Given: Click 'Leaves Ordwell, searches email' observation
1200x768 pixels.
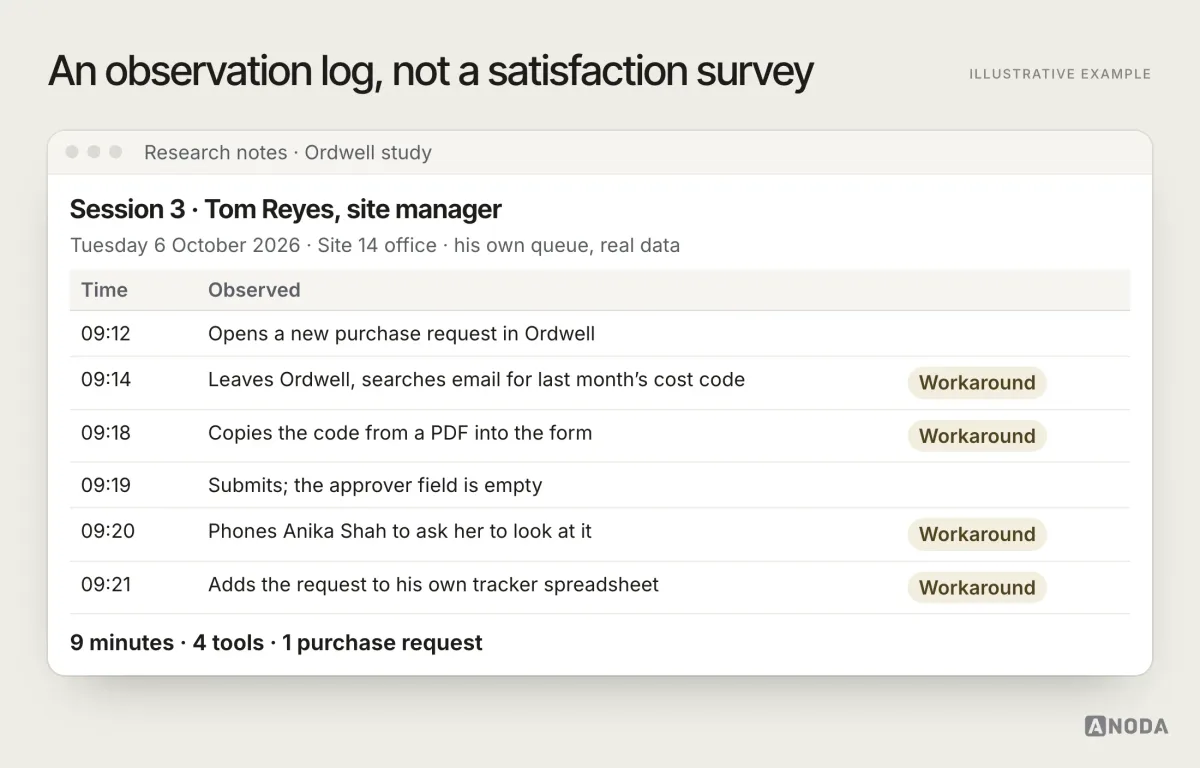Looking at the screenshot, I should [476, 379].
